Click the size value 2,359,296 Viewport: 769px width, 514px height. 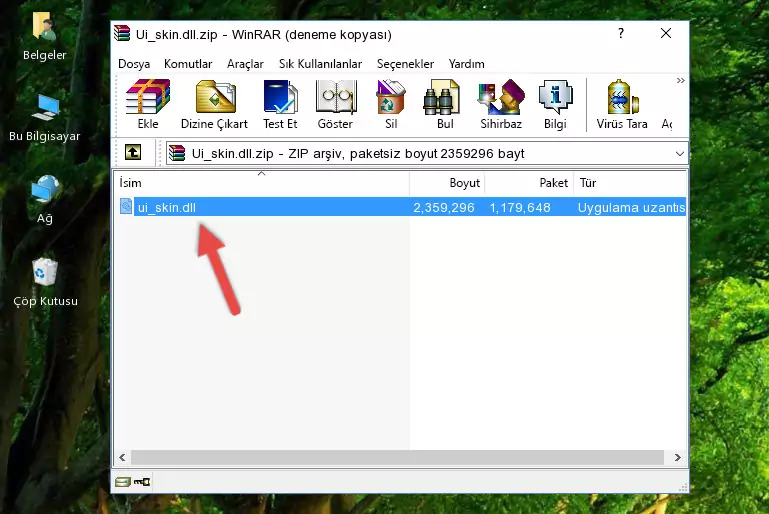pos(444,207)
